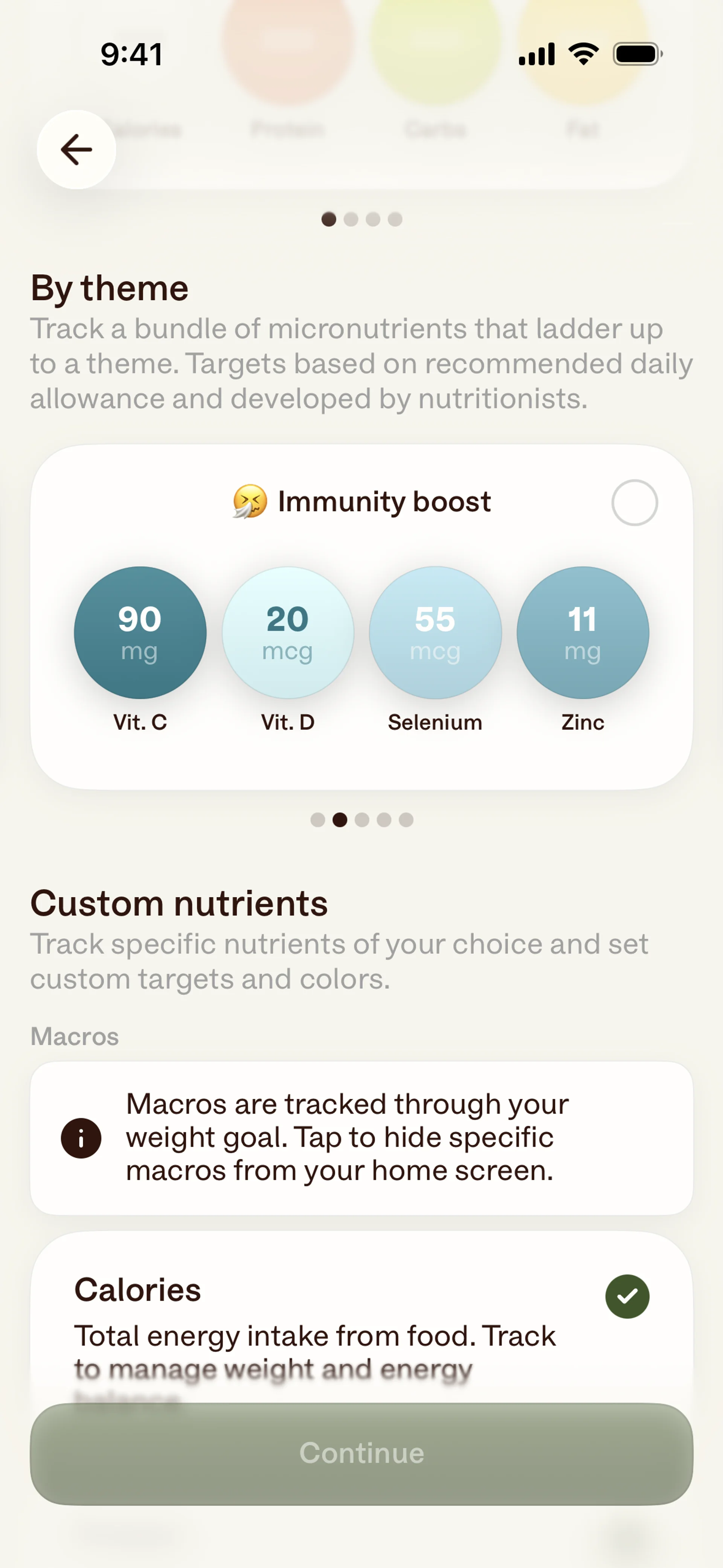Jump to the third theme carousel dot

point(362,820)
